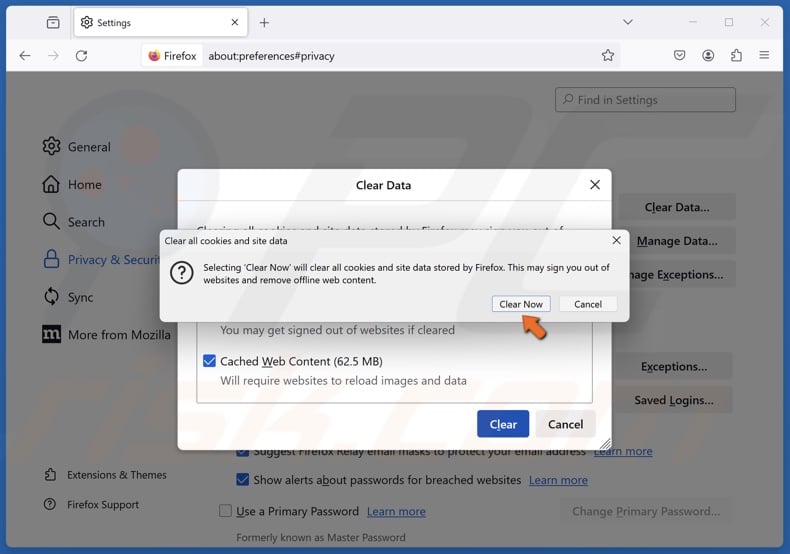Open a new tab with plus icon
Screen dimensions: 790x554
pyautogui.click(x=264, y=23)
